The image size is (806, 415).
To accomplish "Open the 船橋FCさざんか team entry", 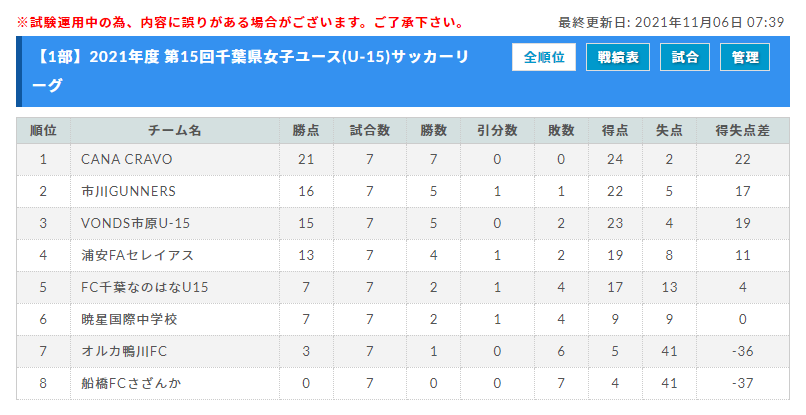I will pos(131,383).
